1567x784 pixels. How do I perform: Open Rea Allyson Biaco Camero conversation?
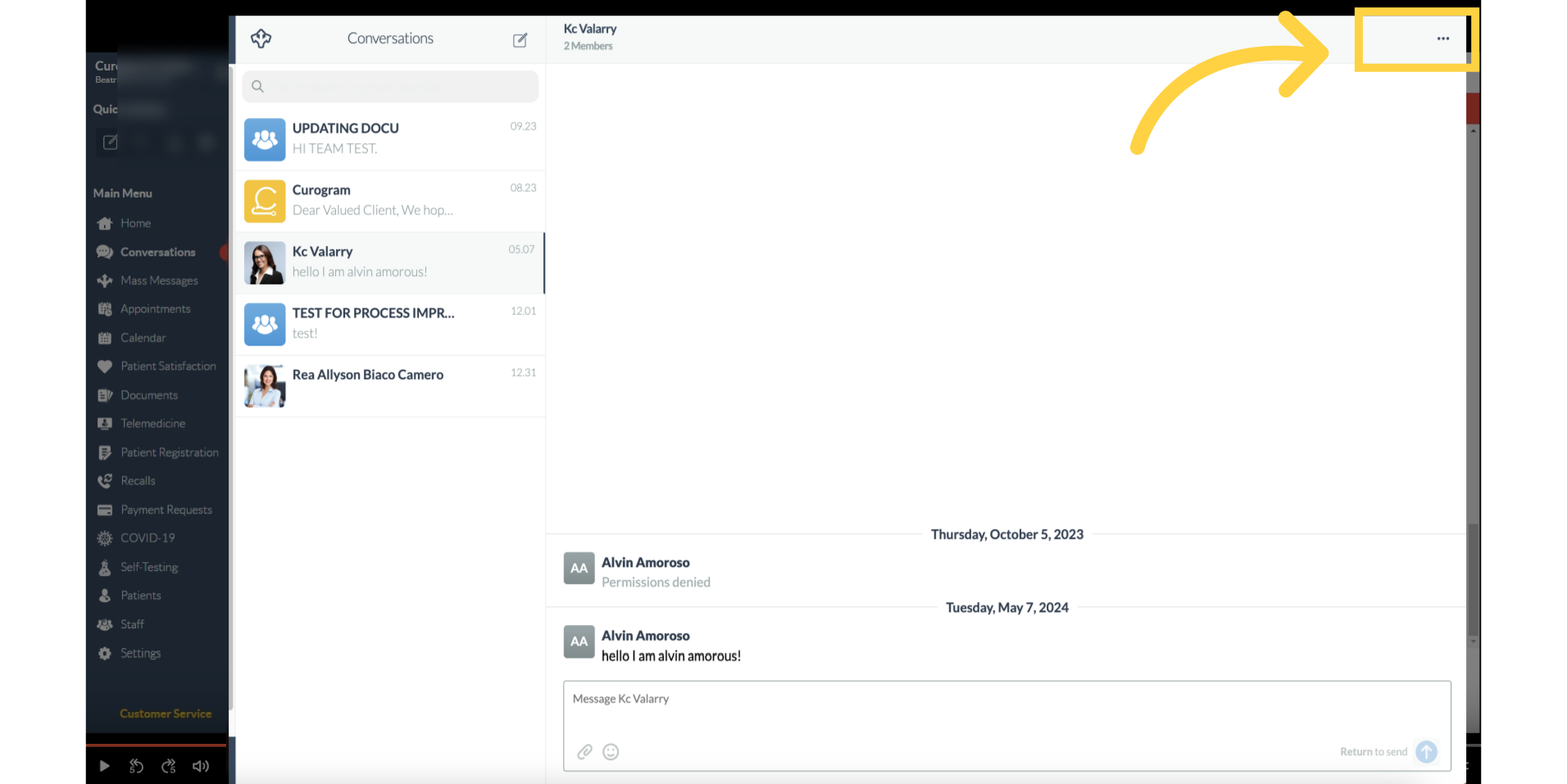click(390, 386)
